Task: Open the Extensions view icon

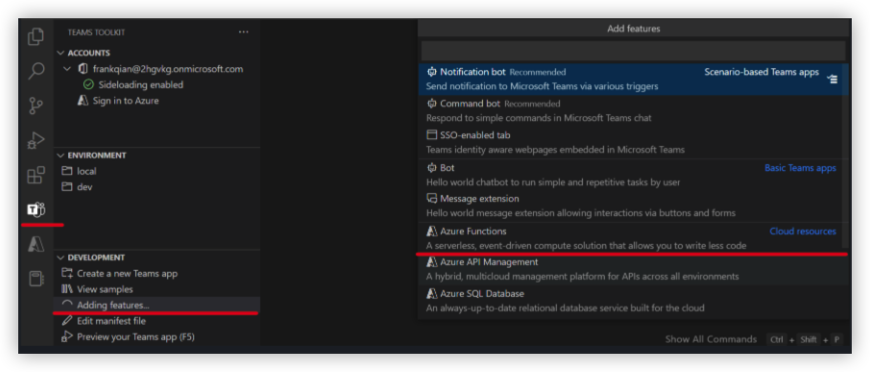Action: pyautogui.click(x=36, y=175)
